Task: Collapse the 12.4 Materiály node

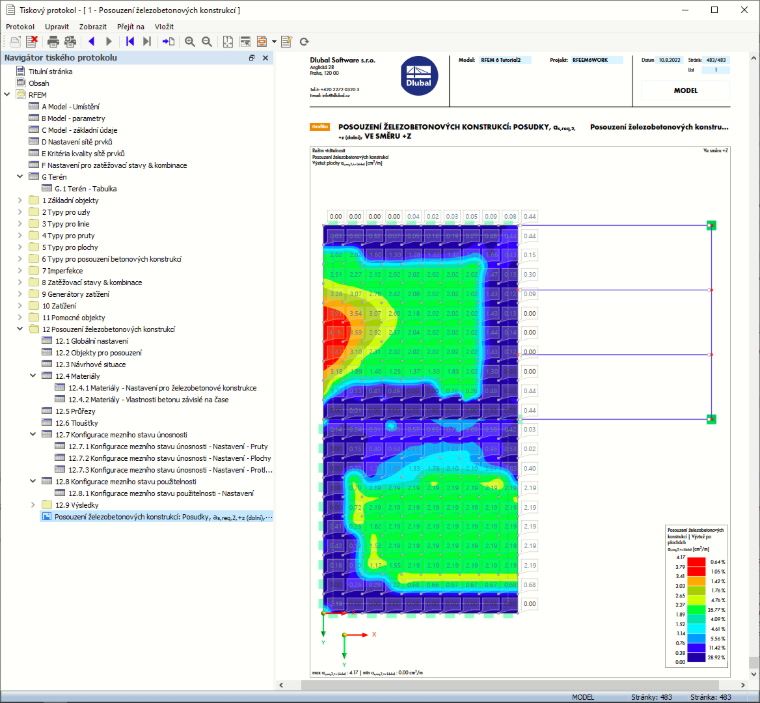Action: pyautogui.click(x=33, y=376)
